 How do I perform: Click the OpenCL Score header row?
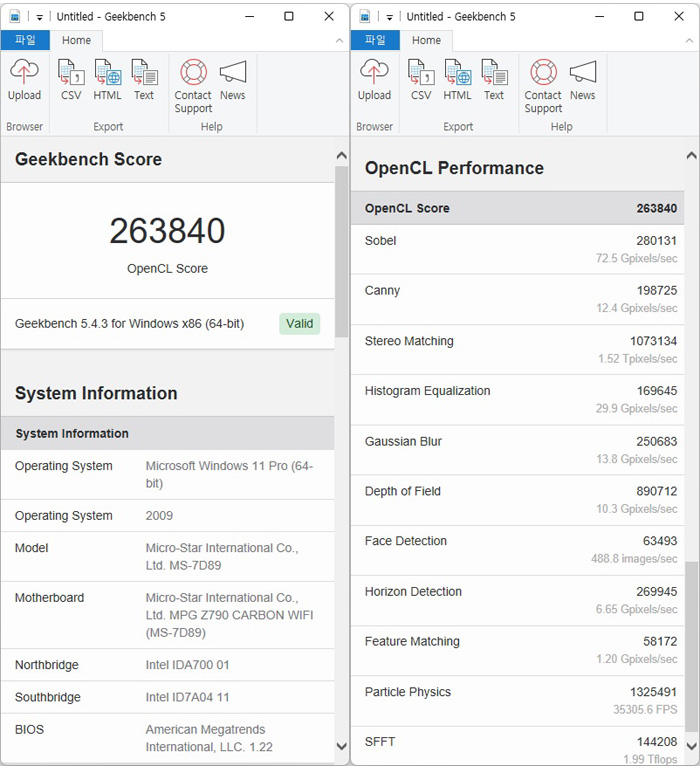(518, 208)
